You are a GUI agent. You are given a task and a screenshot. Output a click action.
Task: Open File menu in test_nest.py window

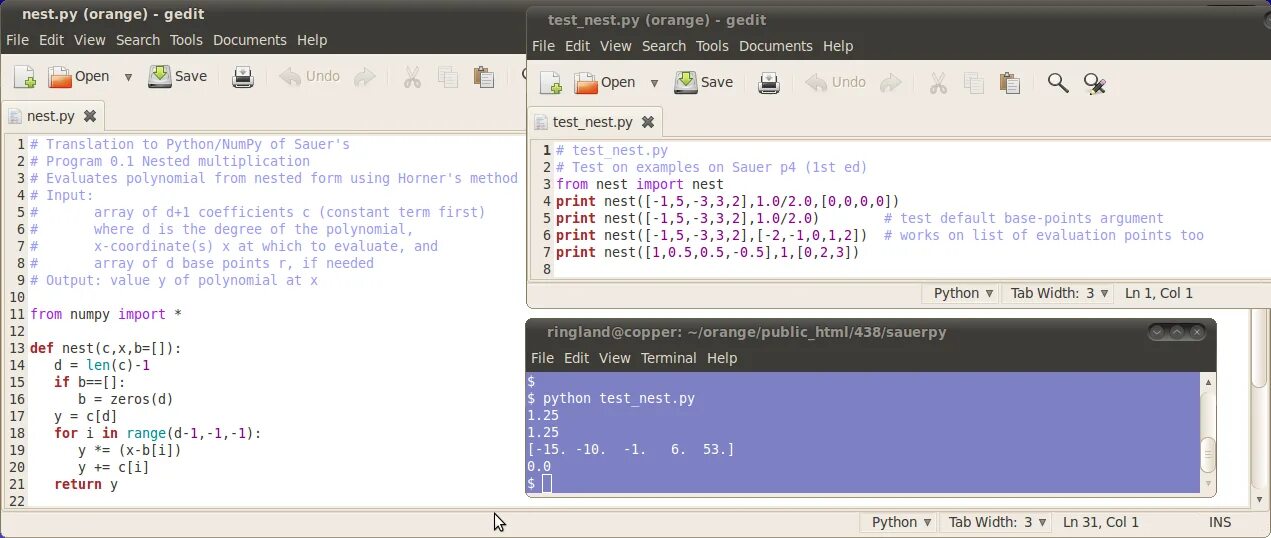click(543, 46)
